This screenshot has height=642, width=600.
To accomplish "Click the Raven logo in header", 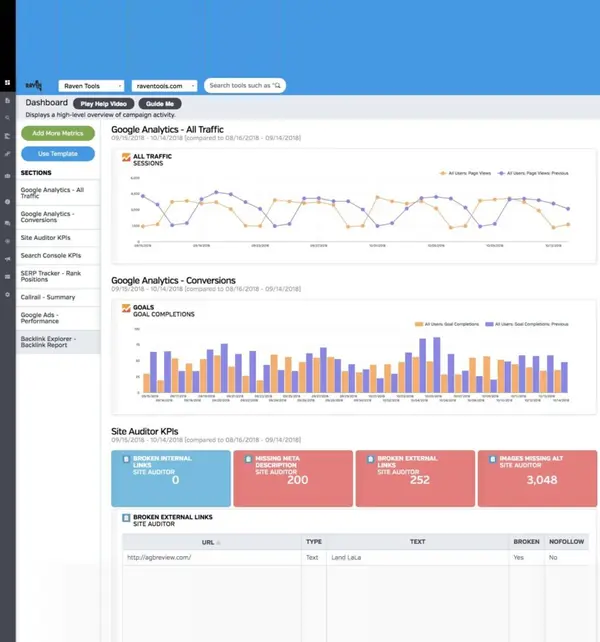I will tap(34, 85).
